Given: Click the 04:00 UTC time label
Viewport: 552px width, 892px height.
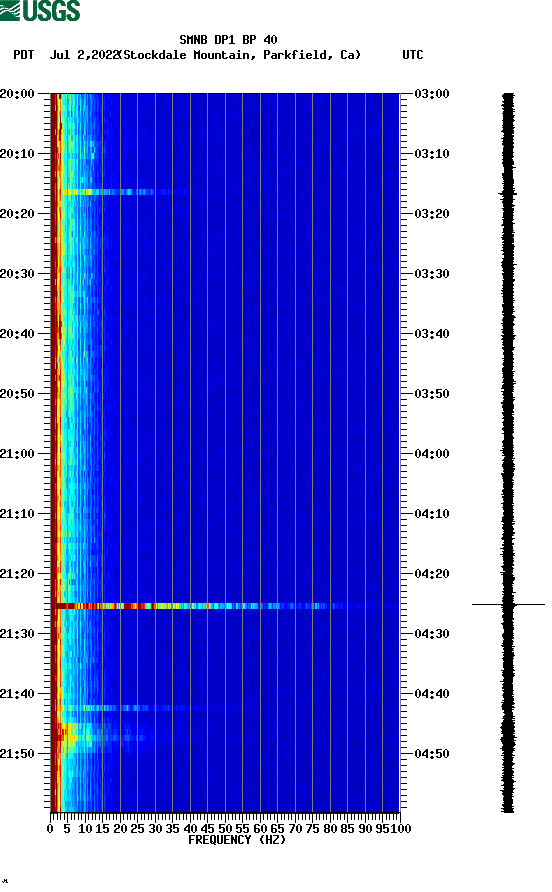Looking at the screenshot, I should (x=432, y=454).
